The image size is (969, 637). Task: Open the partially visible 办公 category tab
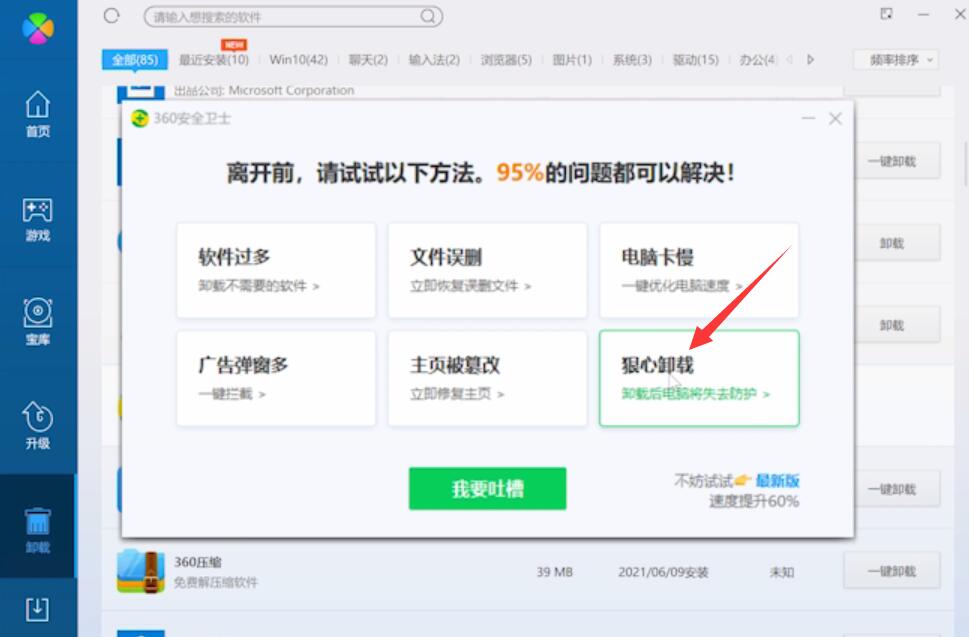758,60
